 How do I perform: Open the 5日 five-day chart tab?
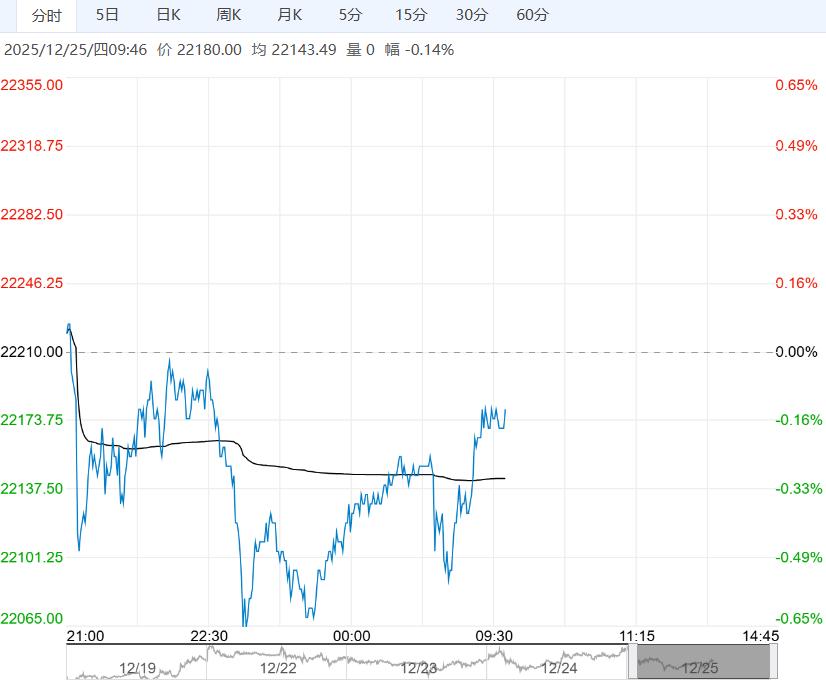coord(107,15)
